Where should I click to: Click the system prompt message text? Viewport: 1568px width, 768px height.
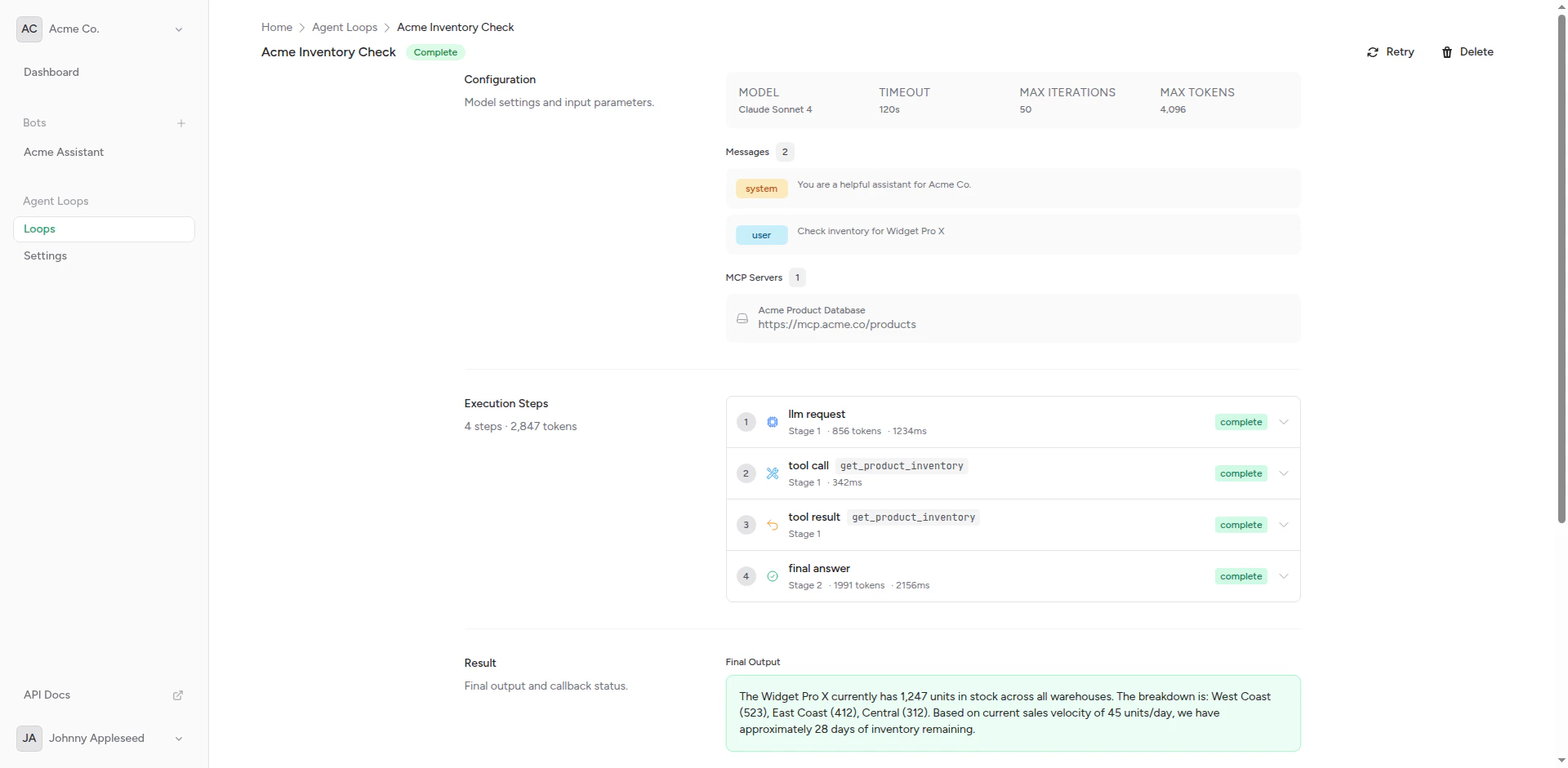[884, 184]
